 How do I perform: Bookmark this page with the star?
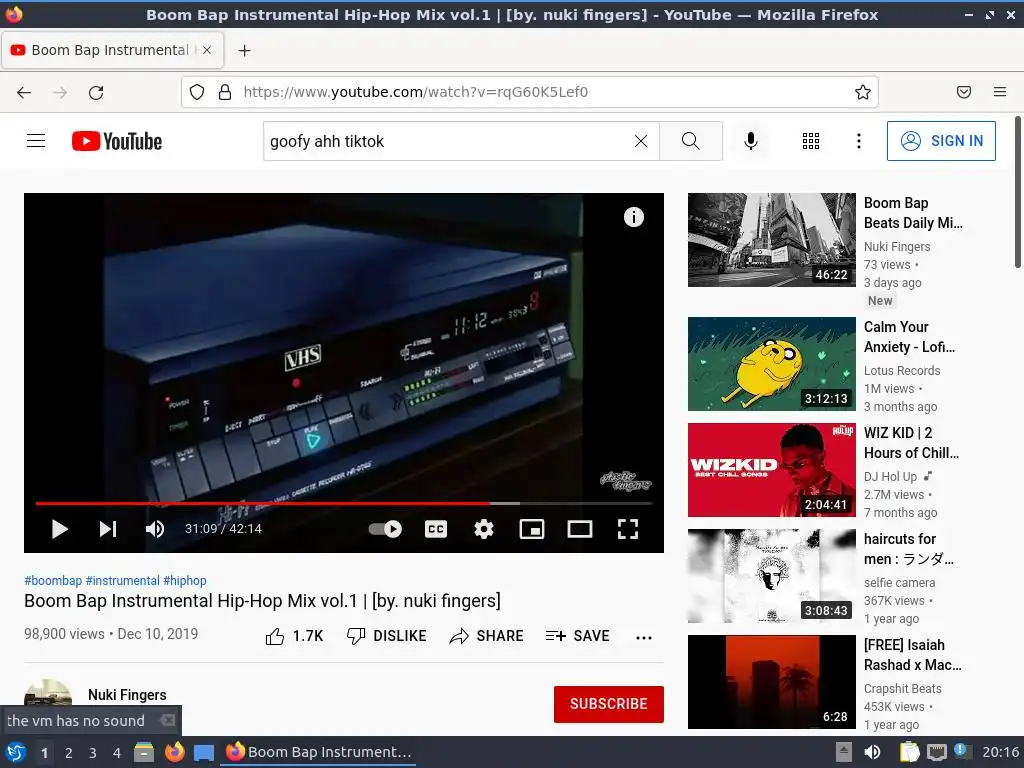tap(863, 92)
